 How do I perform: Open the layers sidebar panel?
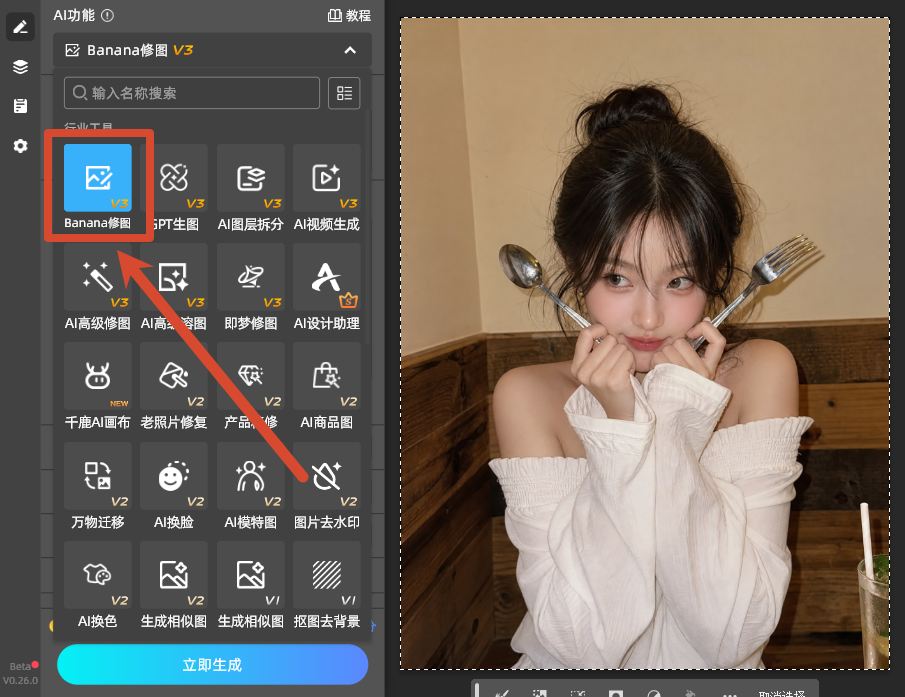pos(20,67)
